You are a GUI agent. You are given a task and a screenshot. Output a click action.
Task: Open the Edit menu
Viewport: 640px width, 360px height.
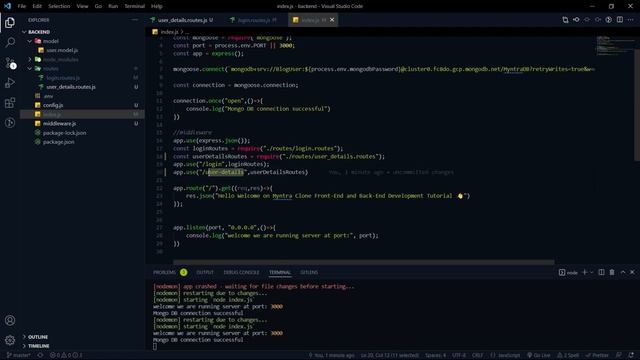[37, 6]
